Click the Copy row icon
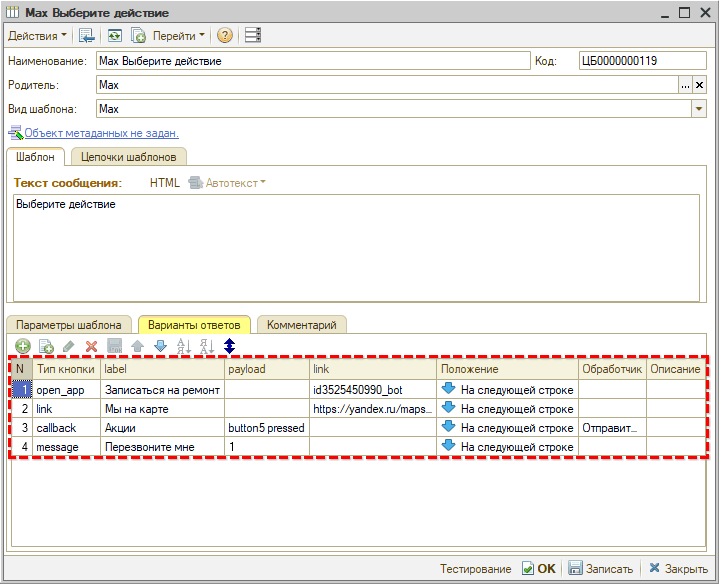The height and width of the screenshot is (584, 719). [45, 346]
